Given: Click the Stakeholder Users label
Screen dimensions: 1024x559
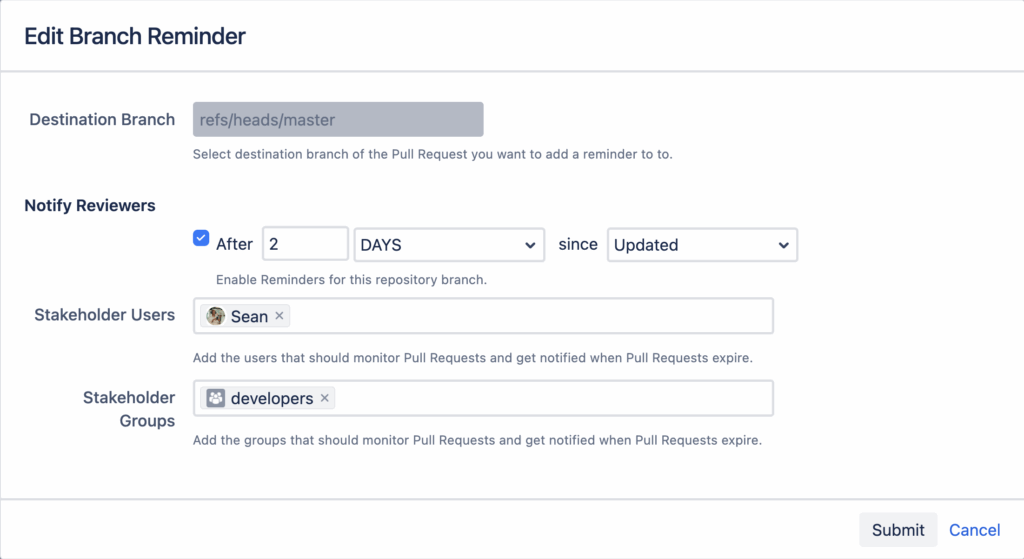Looking at the screenshot, I should (104, 315).
